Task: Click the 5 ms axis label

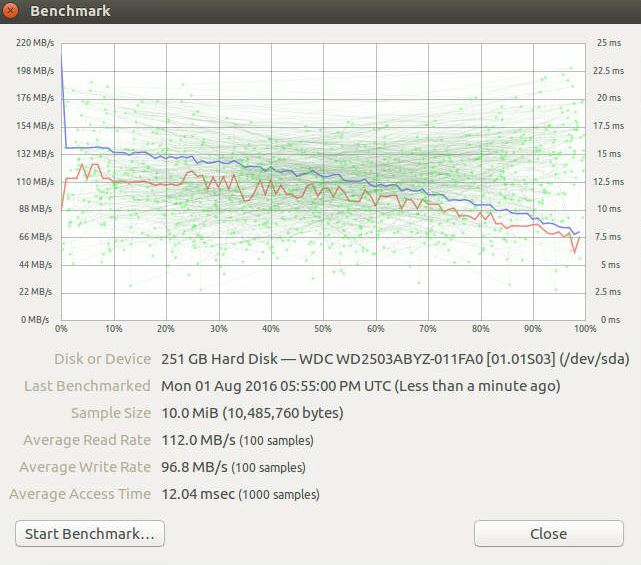Action: (x=611, y=265)
